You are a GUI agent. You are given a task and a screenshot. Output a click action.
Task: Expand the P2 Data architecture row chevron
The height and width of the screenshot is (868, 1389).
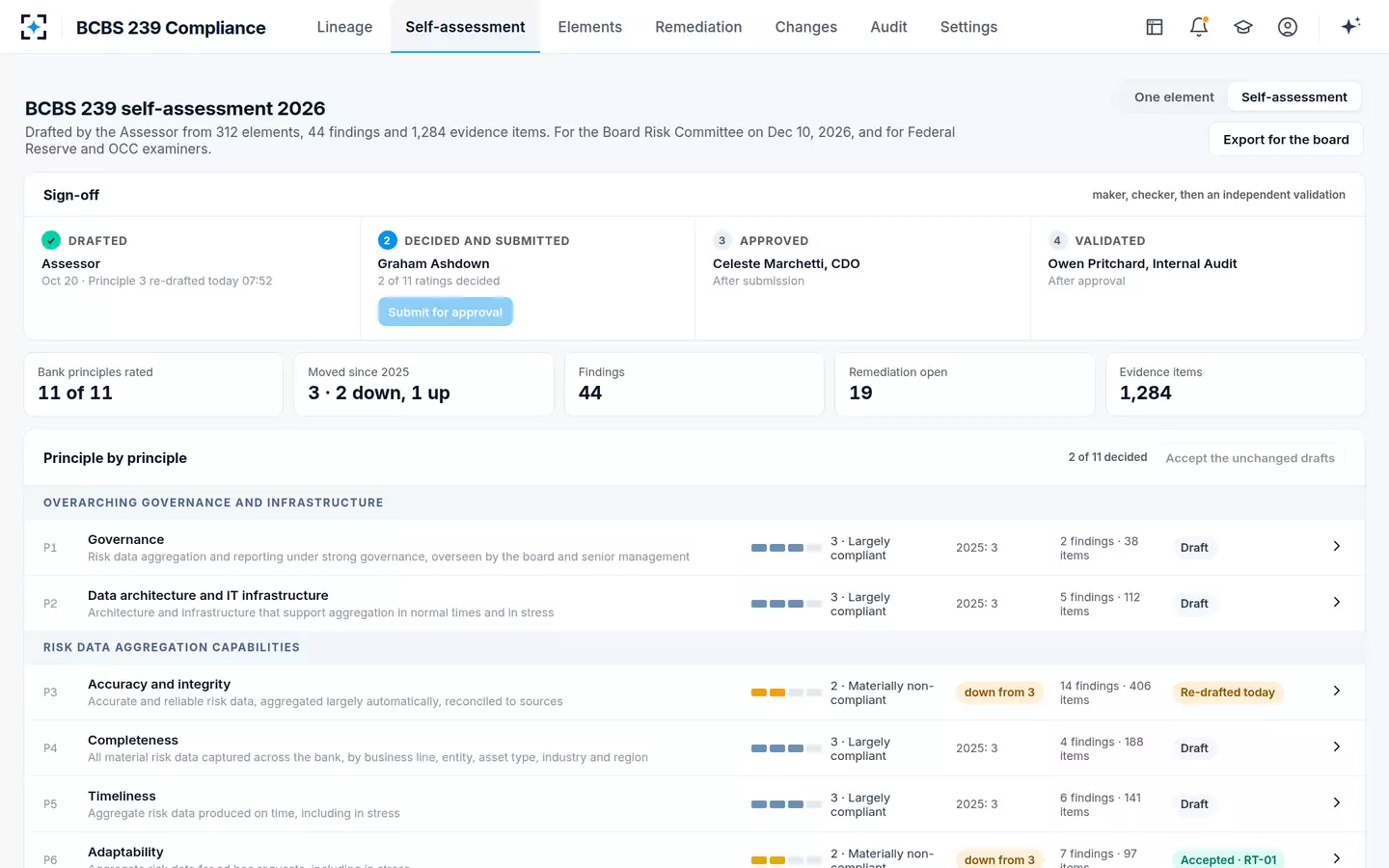click(1336, 602)
